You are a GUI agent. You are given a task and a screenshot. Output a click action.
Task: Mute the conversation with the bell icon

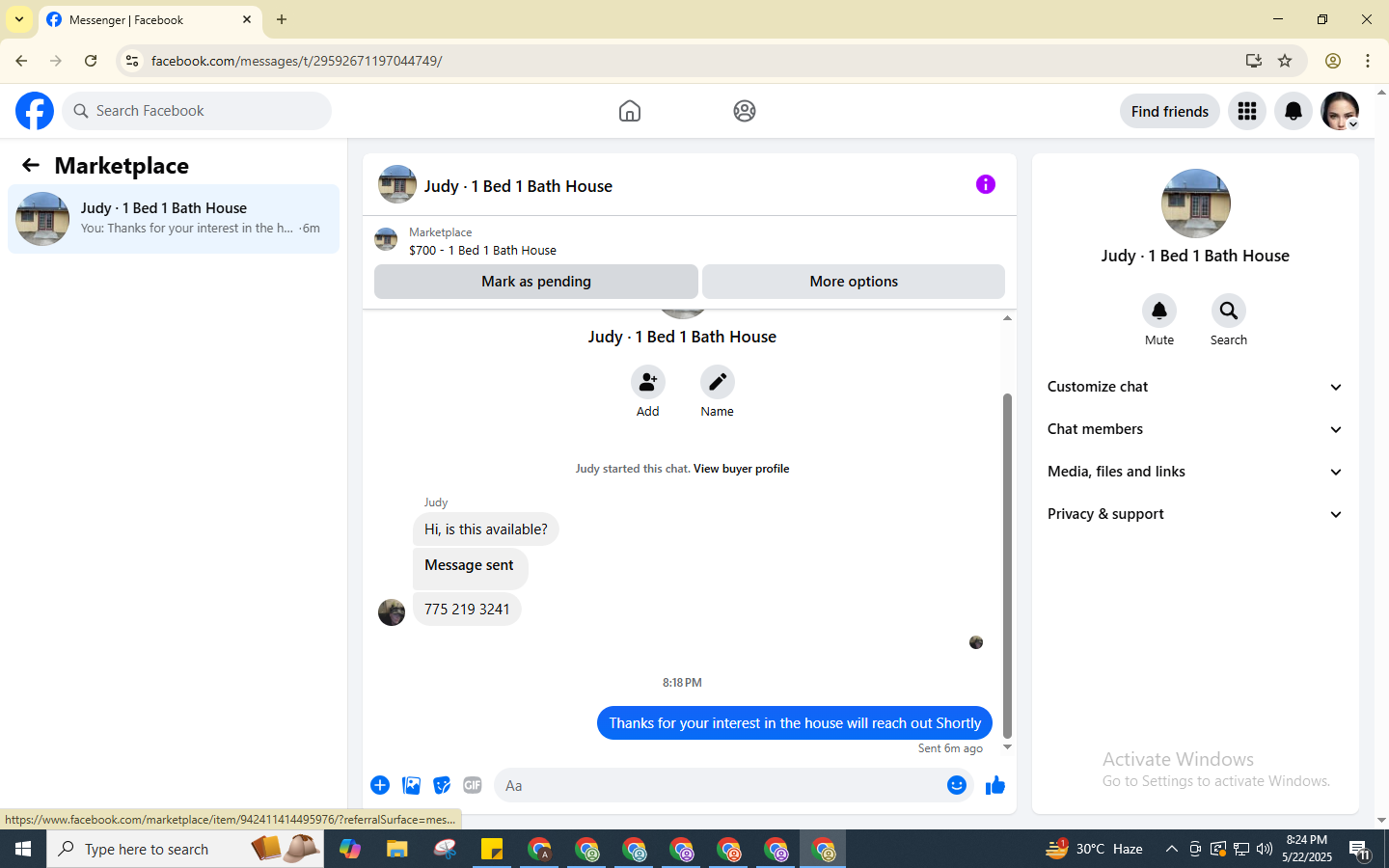pyautogui.click(x=1159, y=311)
